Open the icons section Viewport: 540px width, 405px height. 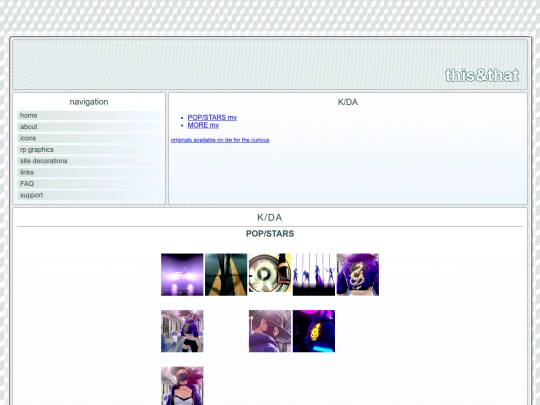(89, 138)
